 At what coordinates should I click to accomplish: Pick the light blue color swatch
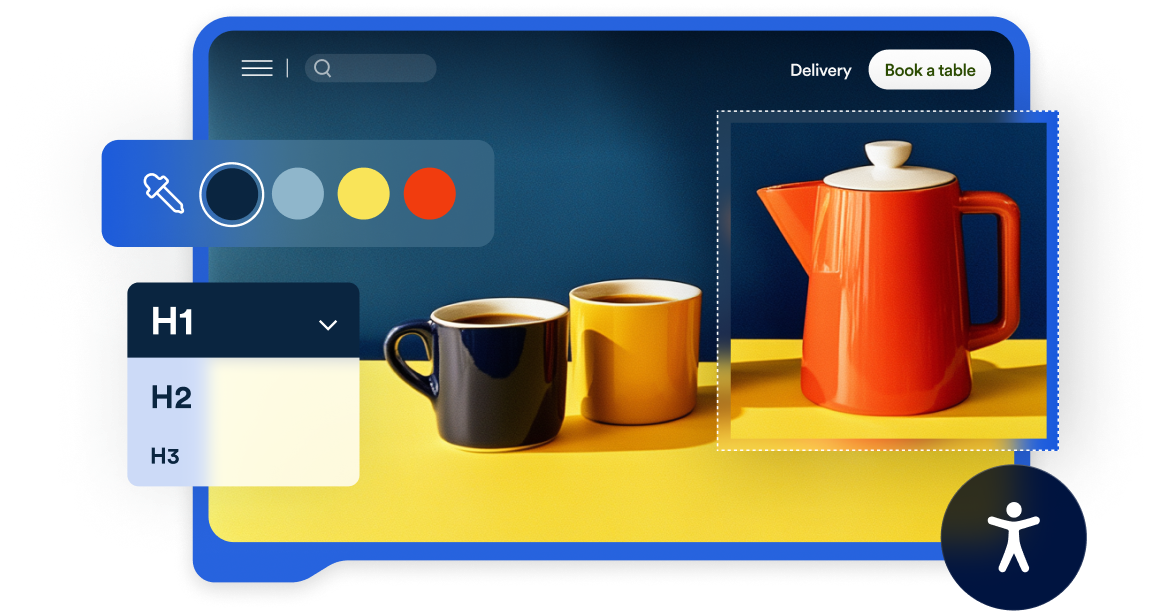[298, 193]
